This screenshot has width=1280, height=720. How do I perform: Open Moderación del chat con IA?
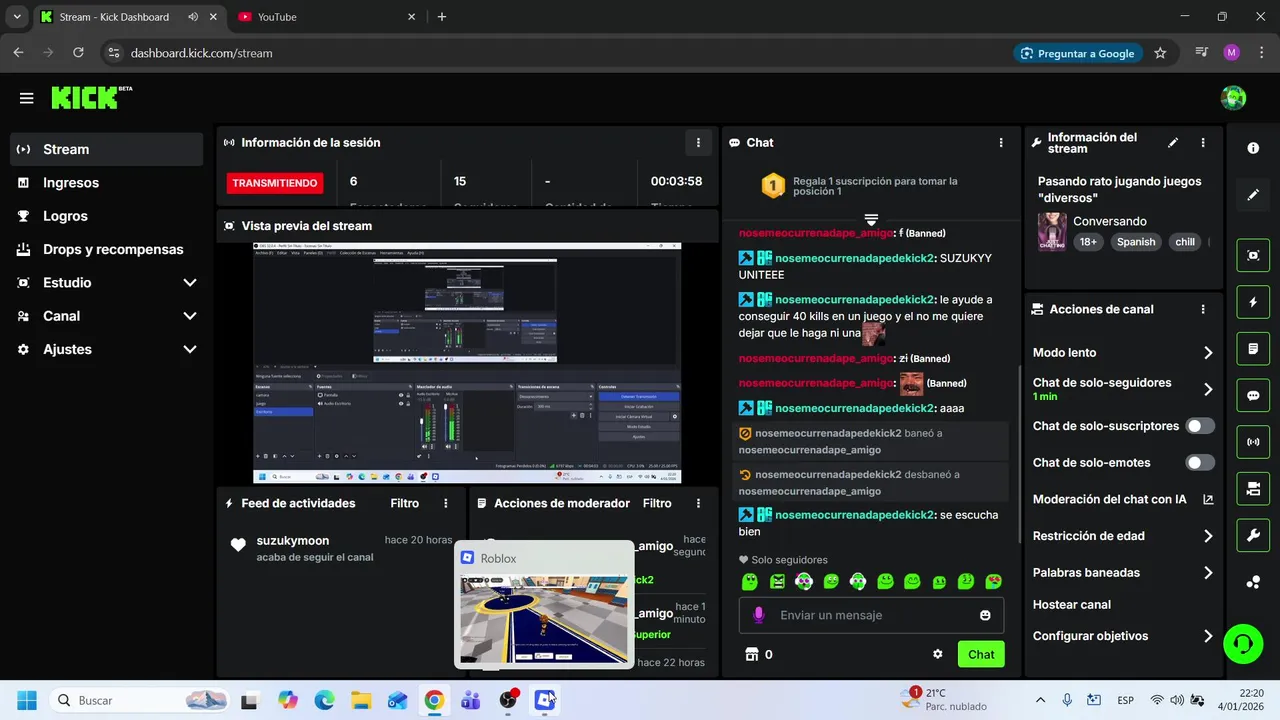click(1123, 499)
